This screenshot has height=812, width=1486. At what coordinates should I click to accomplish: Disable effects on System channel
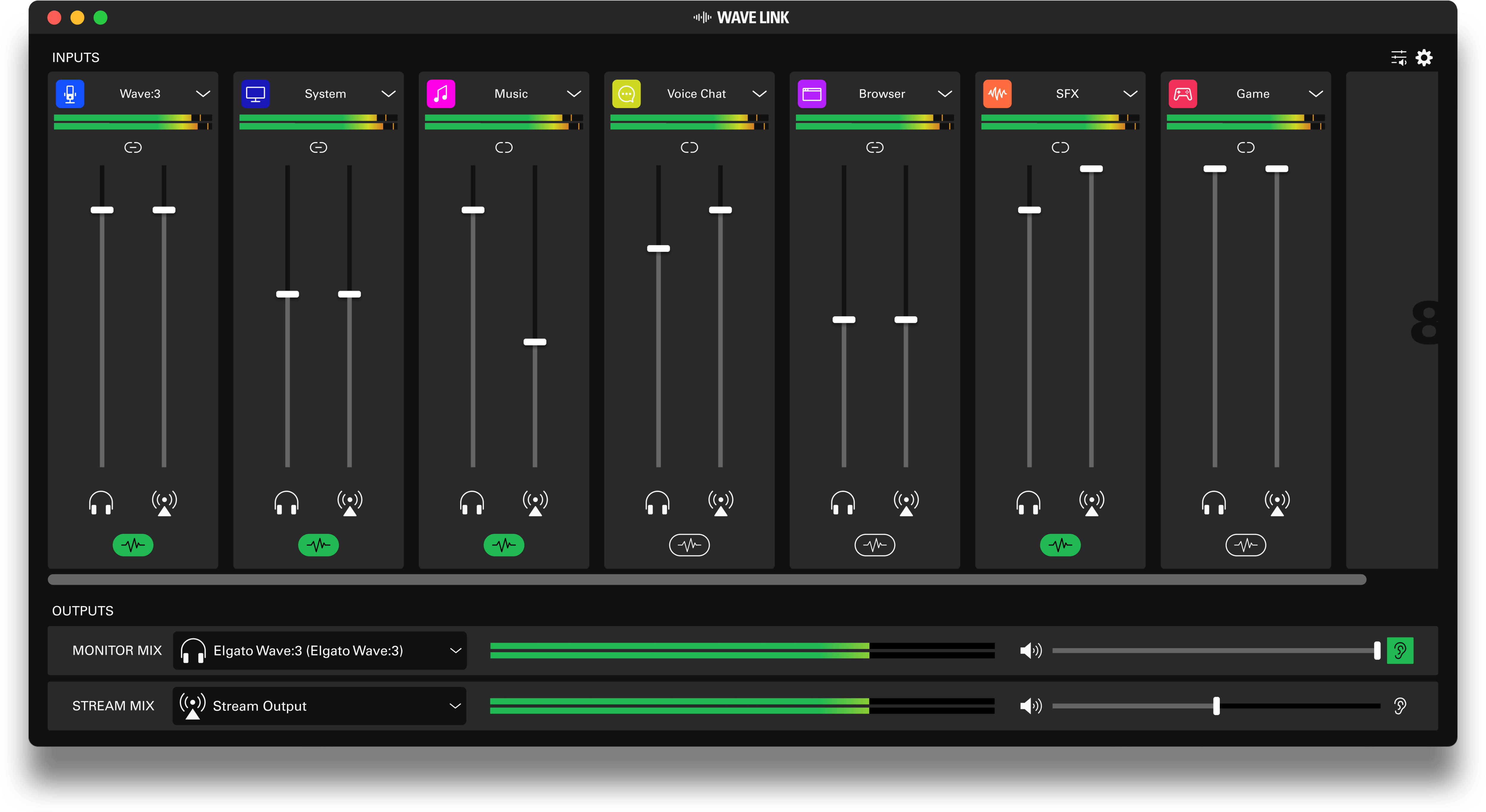click(318, 545)
